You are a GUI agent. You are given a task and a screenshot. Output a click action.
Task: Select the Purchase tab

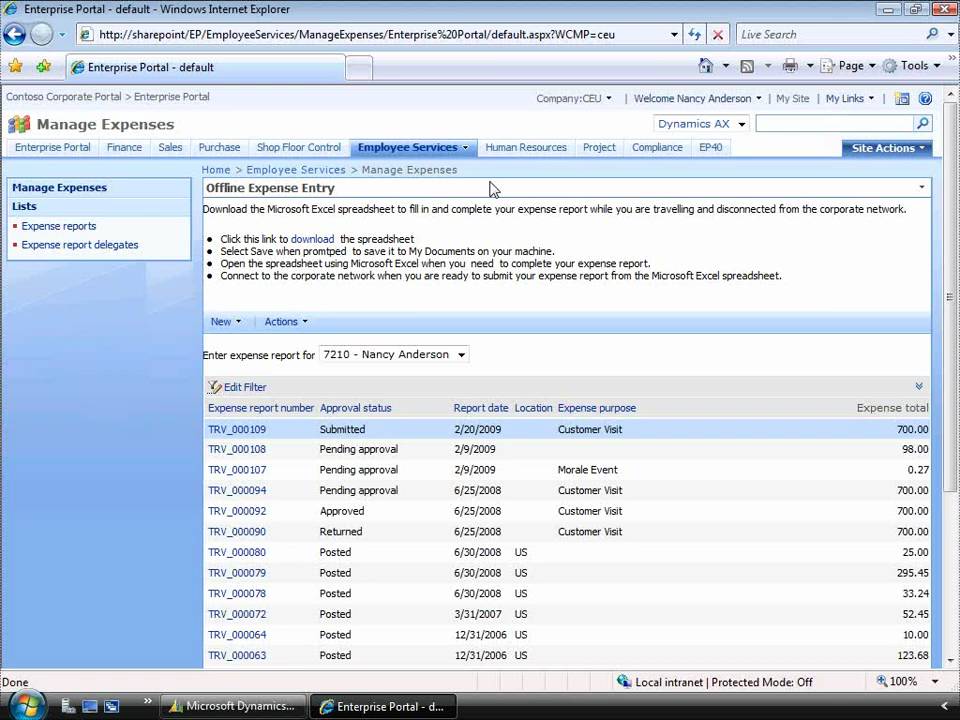point(219,148)
